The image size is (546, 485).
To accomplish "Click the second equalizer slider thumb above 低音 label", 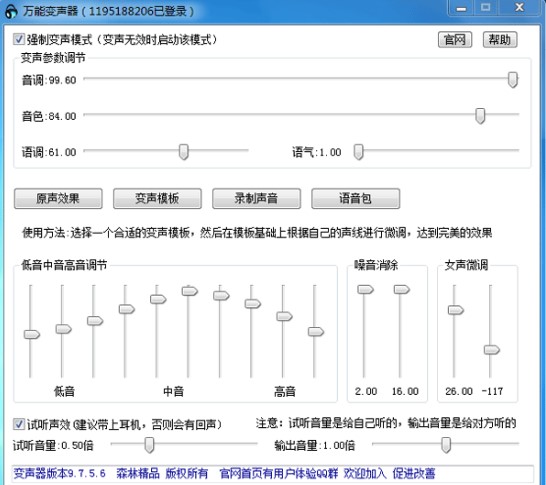I will click(63, 329).
